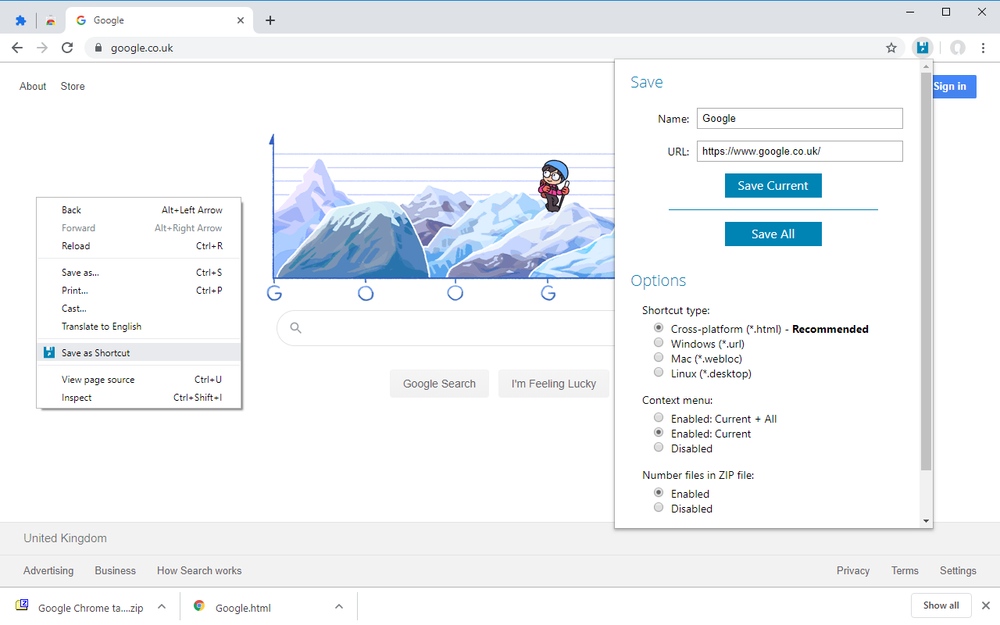The image size is (1000, 625).
Task: Click the Name input field containing Google
Action: [x=800, y=119]
